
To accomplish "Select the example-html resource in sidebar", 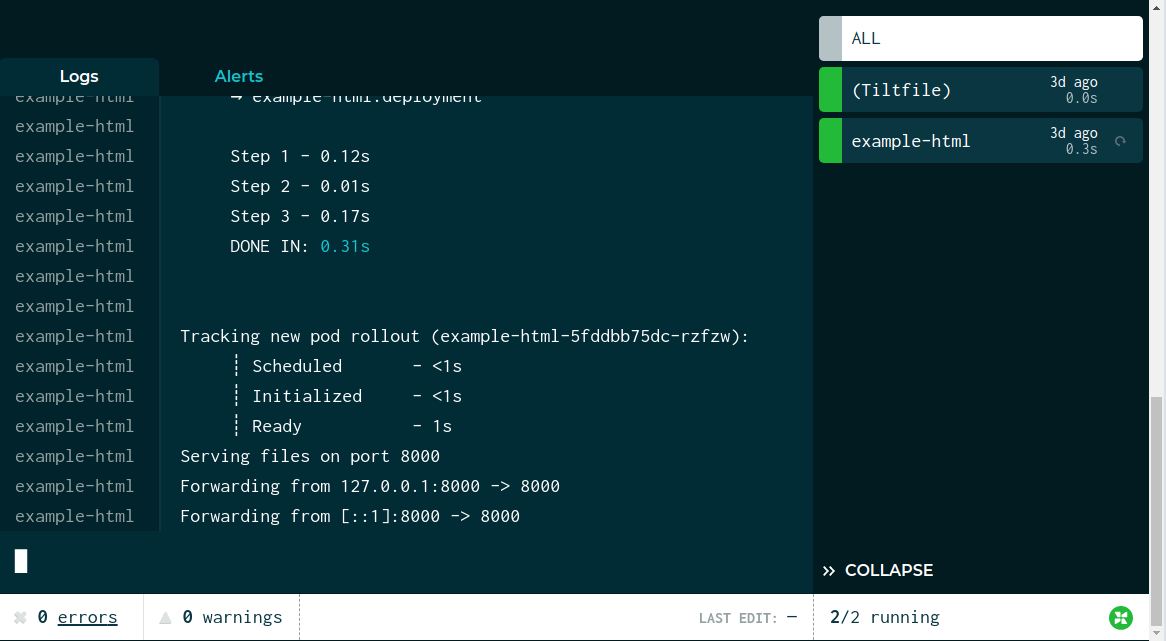I will [x=981, y=141].
